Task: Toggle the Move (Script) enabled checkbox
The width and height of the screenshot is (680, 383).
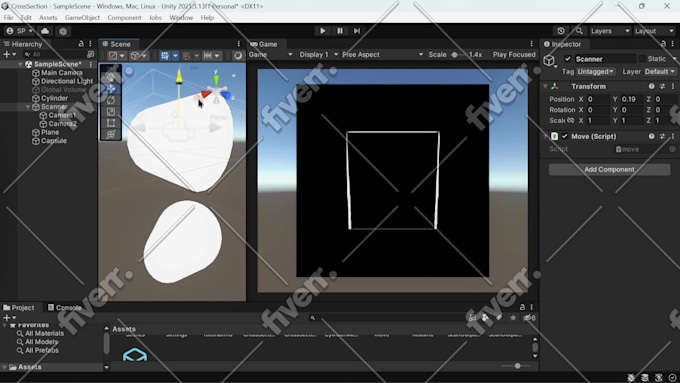Action: [565, 136]
